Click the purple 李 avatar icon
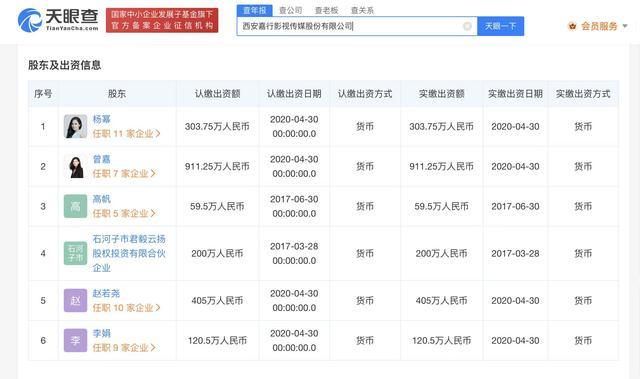The width and height of the screenshot is (640, 379). 76,341
